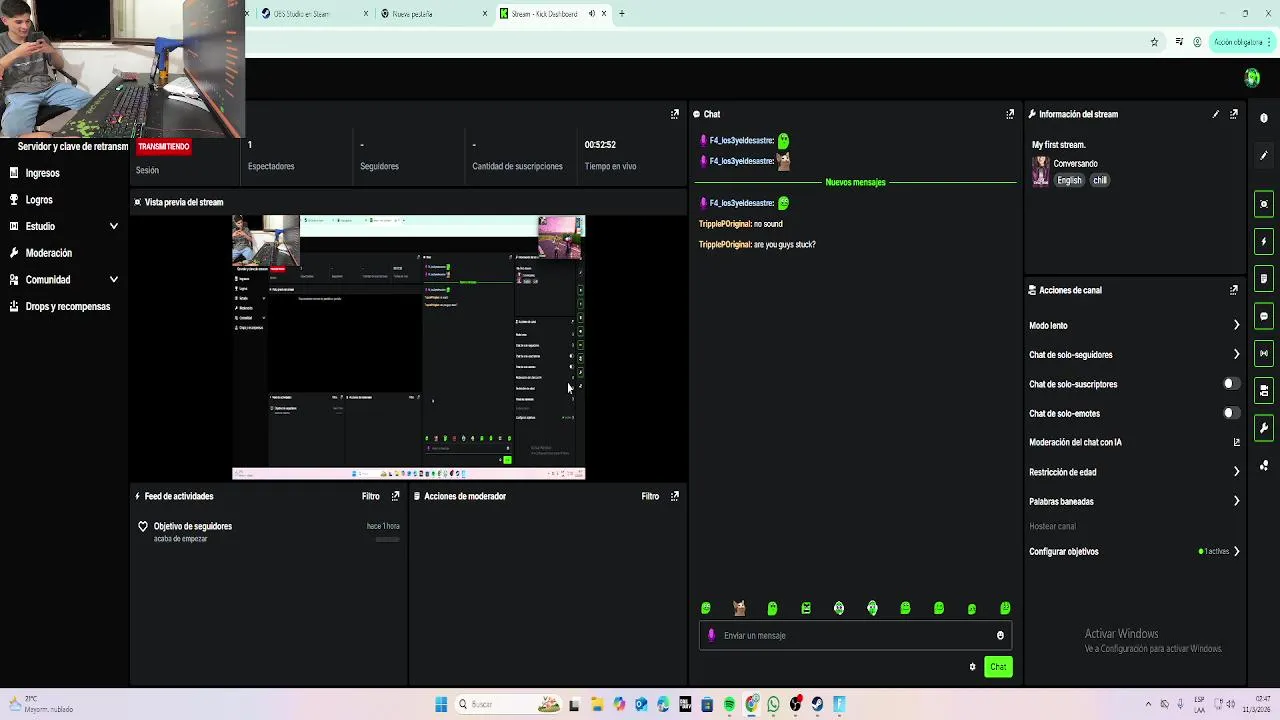Expand Modo lento options
1280x720 pixels.
click(1236, 325)
